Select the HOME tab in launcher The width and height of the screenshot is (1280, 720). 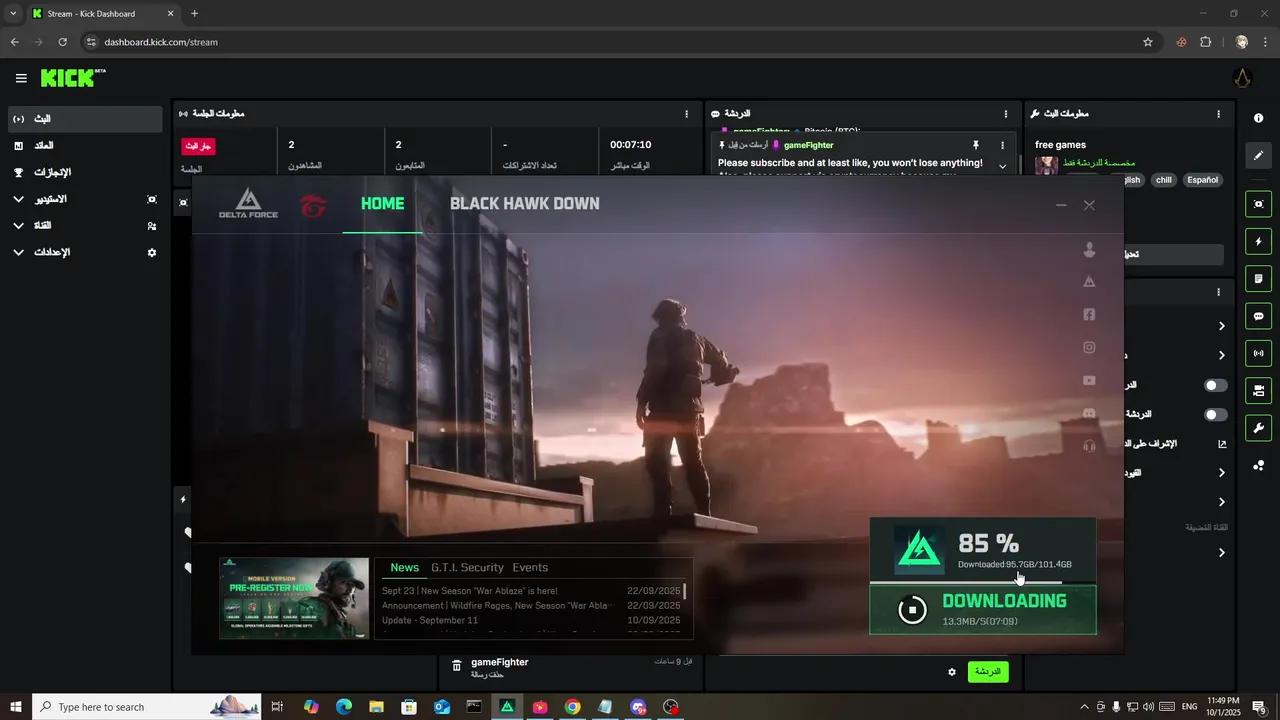click(x=383, y=204)
